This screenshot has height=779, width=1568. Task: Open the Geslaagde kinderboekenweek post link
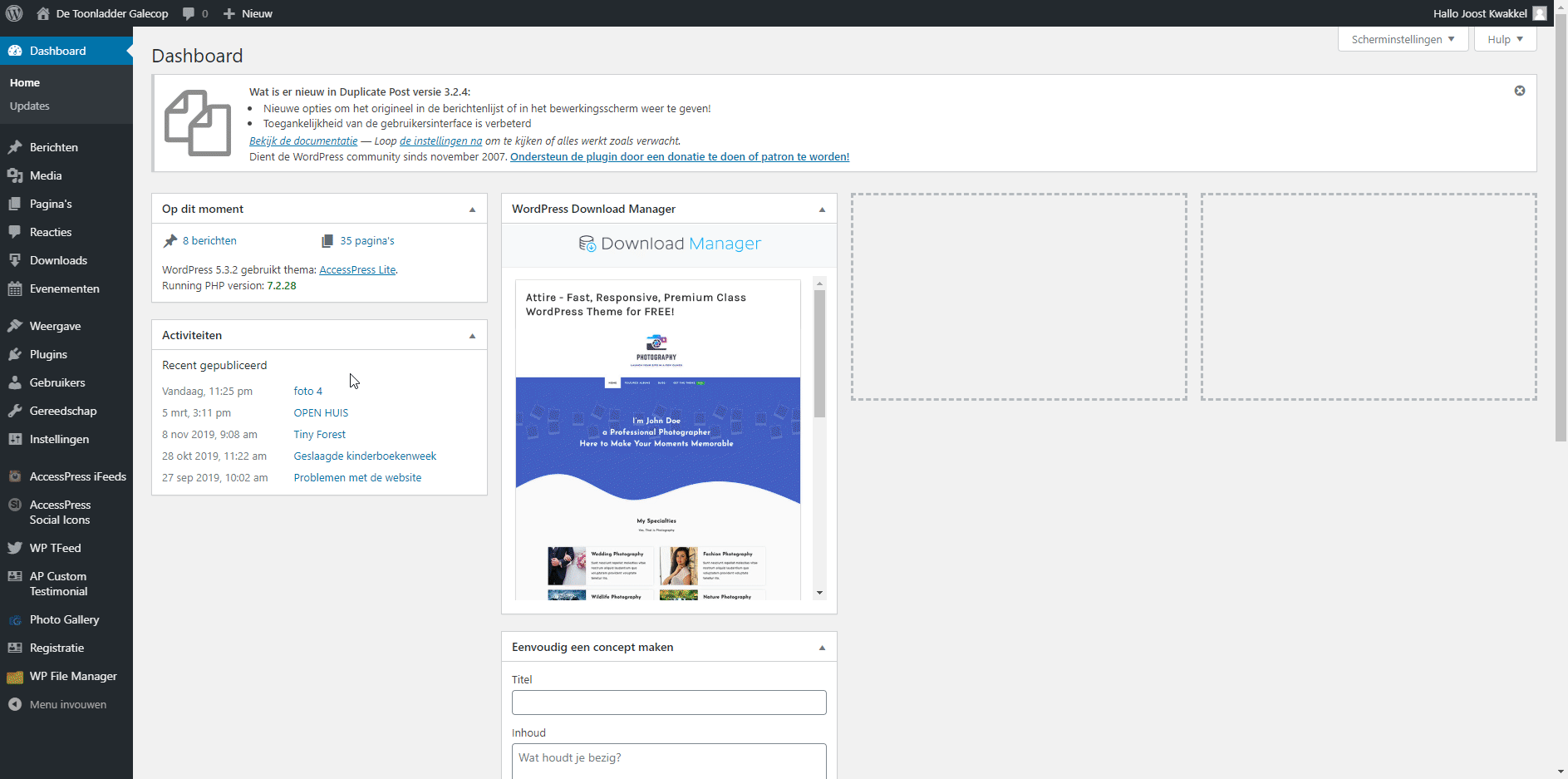365,456
